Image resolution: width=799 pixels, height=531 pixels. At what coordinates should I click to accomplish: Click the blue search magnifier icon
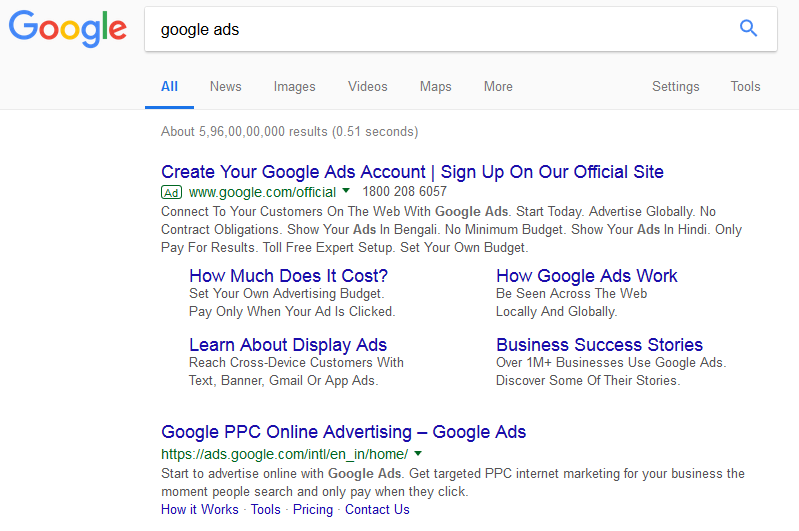point(748,28)
